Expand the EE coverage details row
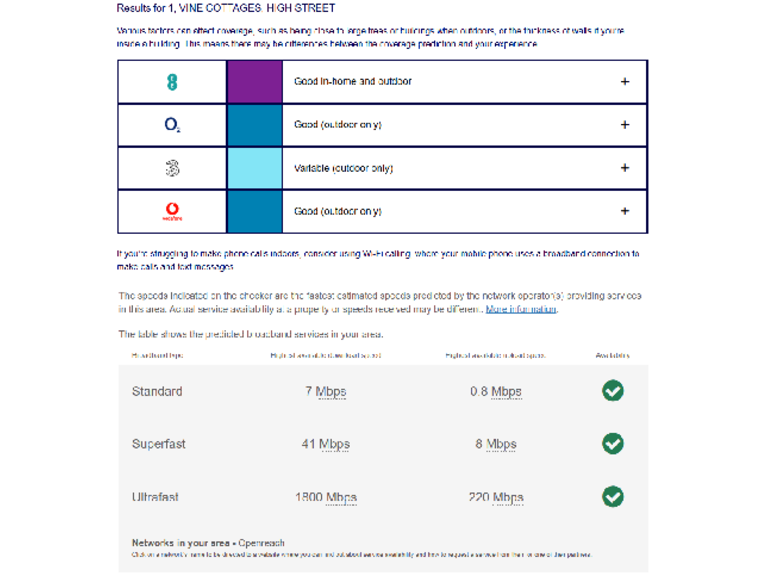Screen dimensions: 768x576 (x=625, y=82)
